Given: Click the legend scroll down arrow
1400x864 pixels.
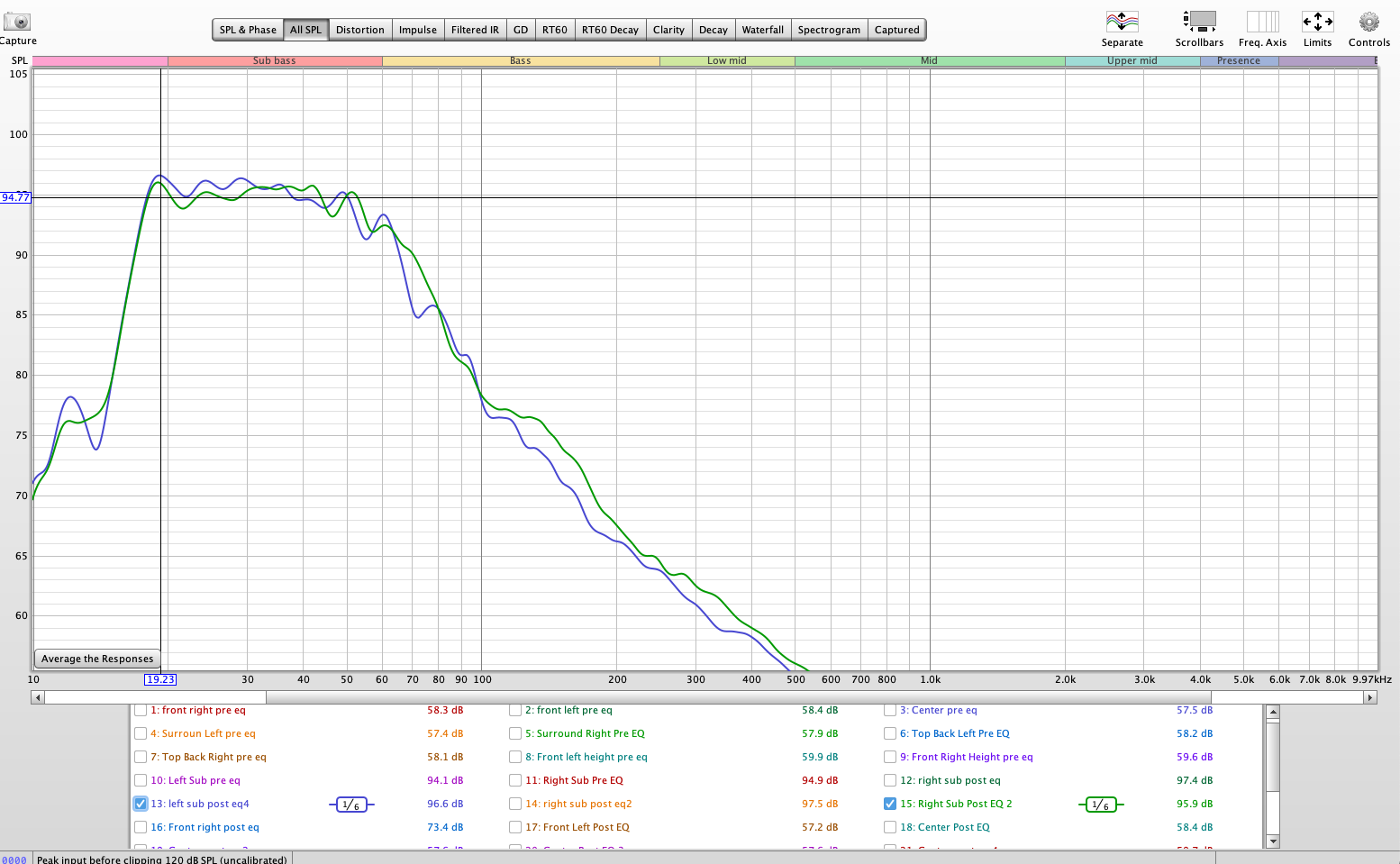Looking at the screenshot, I should point(1273,841).
